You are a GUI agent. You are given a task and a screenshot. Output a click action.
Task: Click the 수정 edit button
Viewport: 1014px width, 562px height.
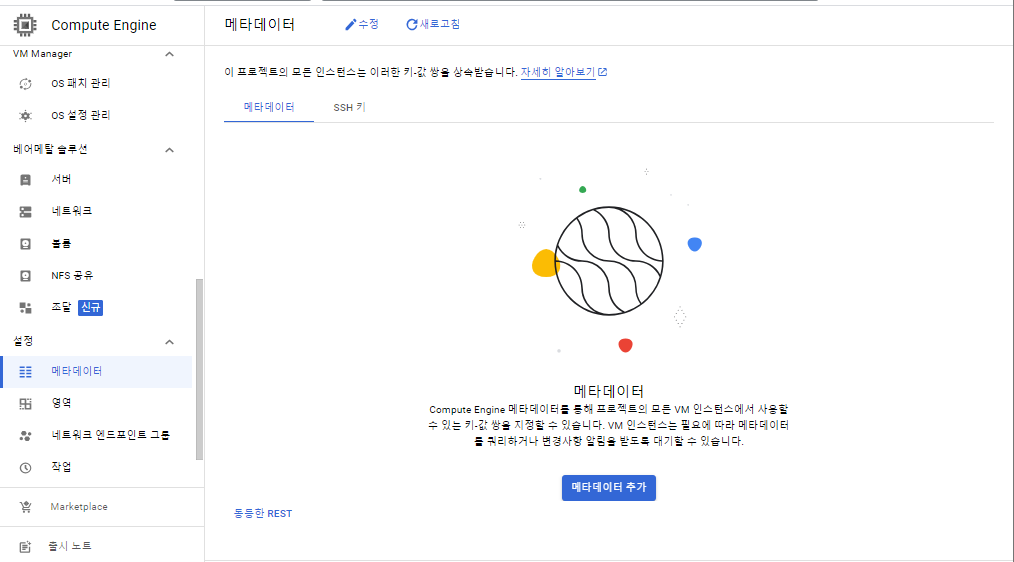point(362,25)
